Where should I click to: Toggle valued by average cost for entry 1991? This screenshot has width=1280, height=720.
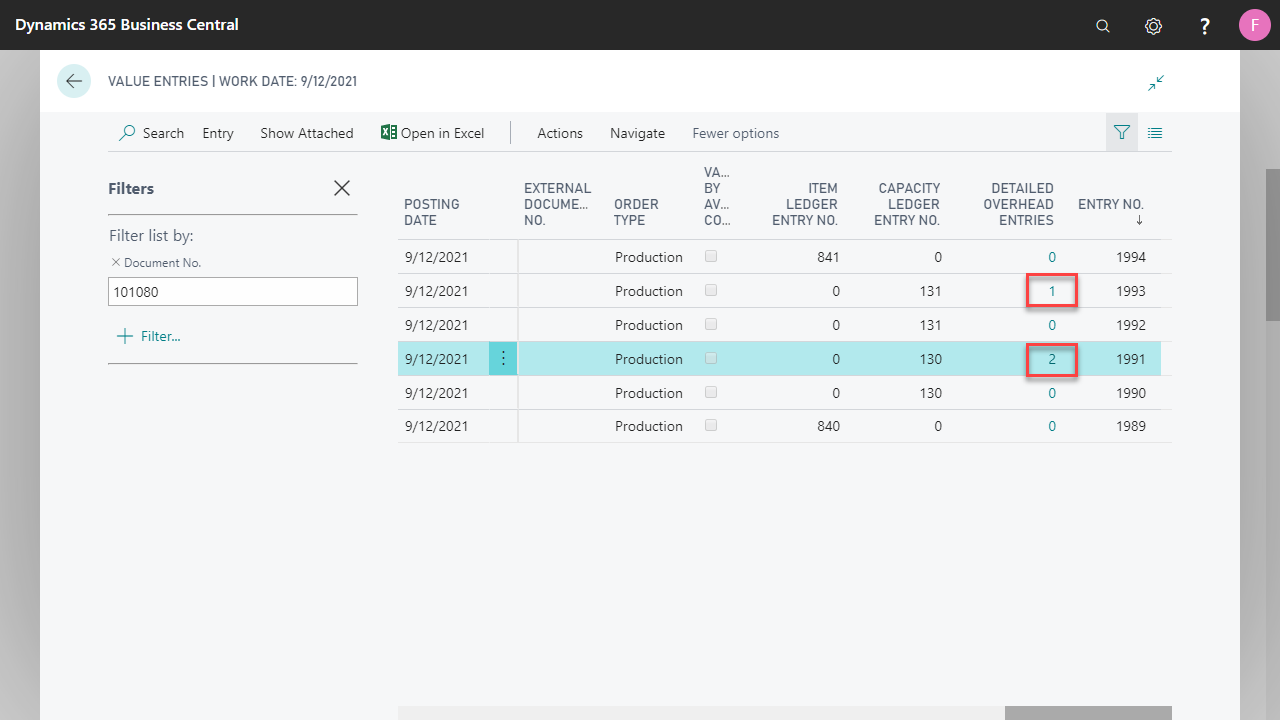[711, 358]
